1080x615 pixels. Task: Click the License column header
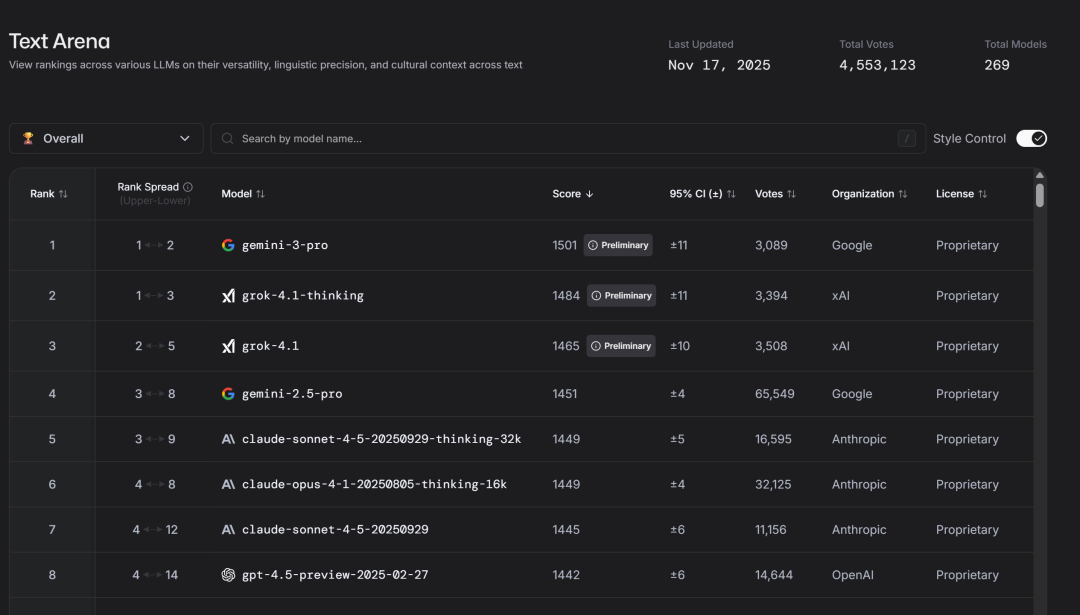click(x=962, y=194)
